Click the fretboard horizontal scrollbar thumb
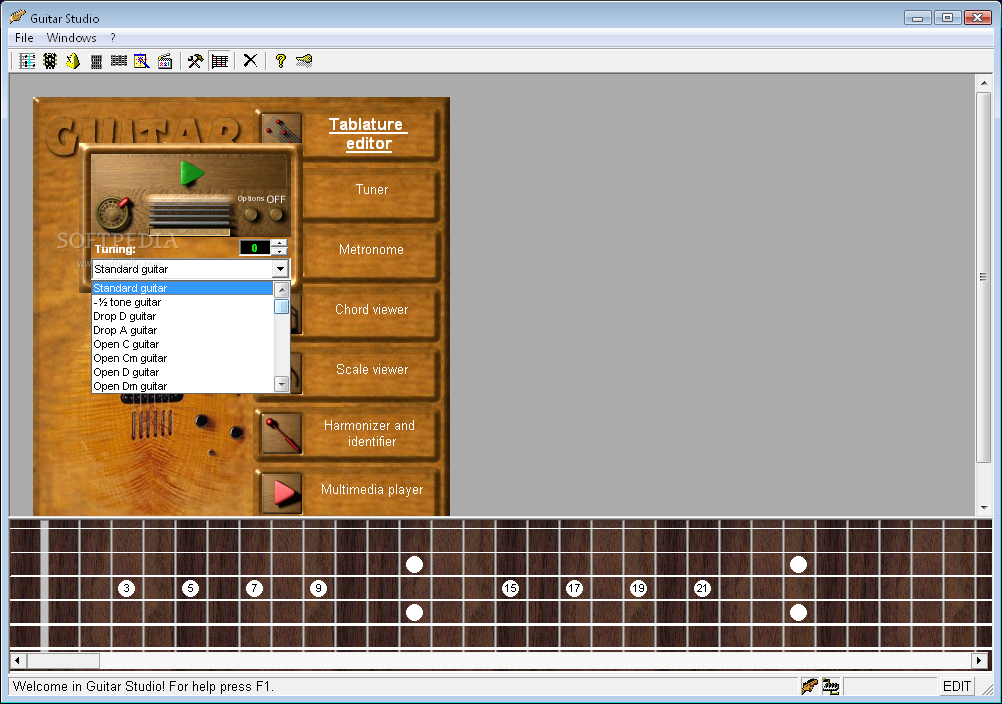 (x=63, y=660)
